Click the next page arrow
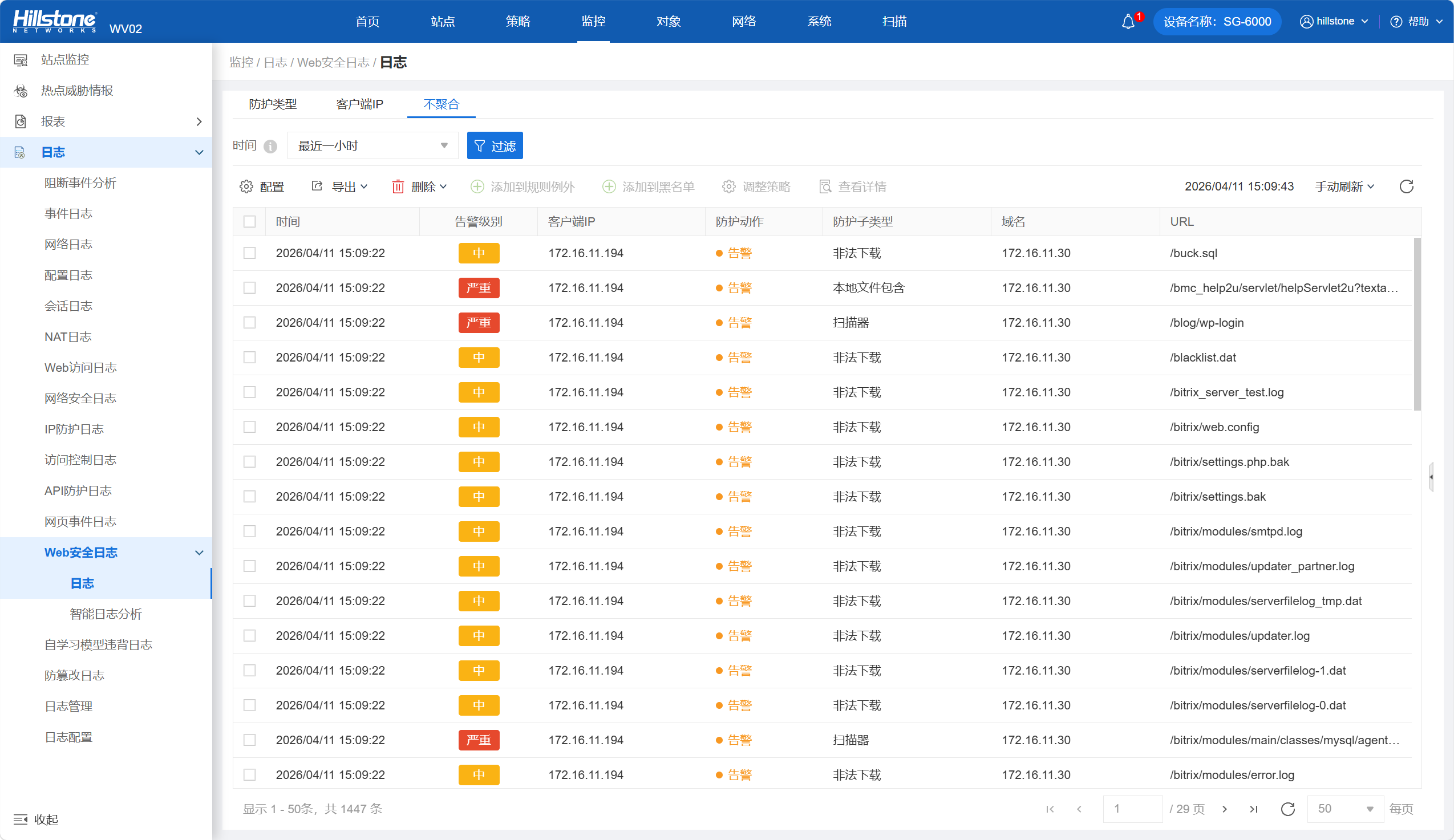Screen dimensions: 1454x840 (x=1224, y=809)
